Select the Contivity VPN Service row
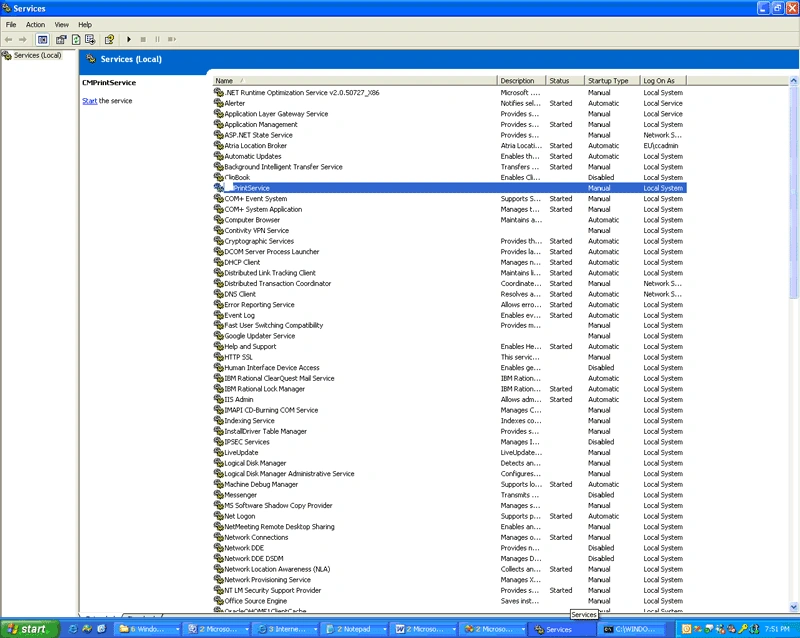The height and width of the screenshot is (638, 800). click(449, 230)
